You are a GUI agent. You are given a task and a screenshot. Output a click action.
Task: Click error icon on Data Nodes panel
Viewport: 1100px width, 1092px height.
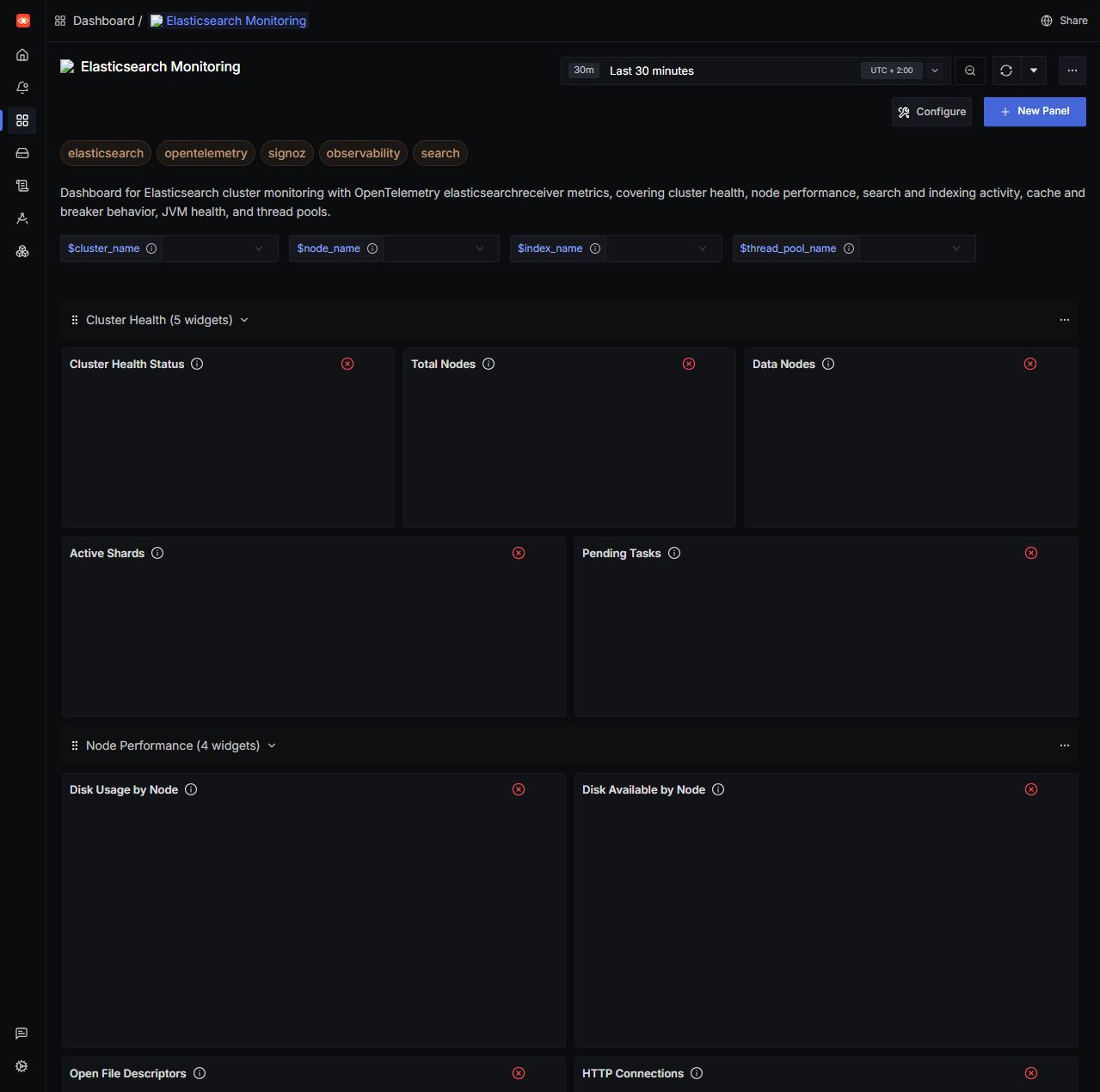coord(1030,364)
